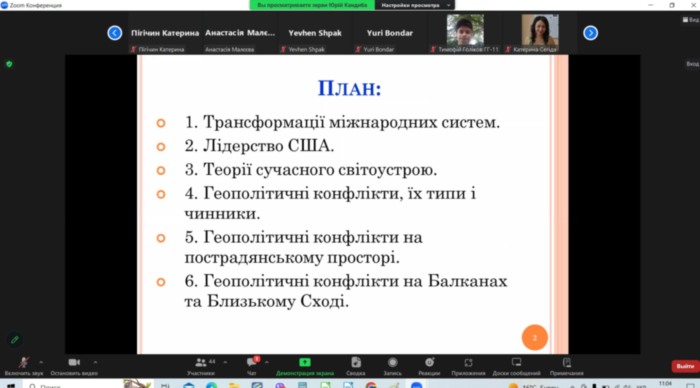Click the green Демонстрация экрана share icon
The width and height of the screenshot is (700, 388).
pyautogui.click(x=305, y=362)
